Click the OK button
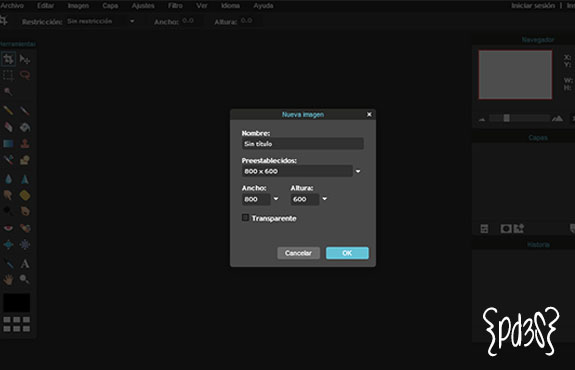 click(x=347, y=253)
